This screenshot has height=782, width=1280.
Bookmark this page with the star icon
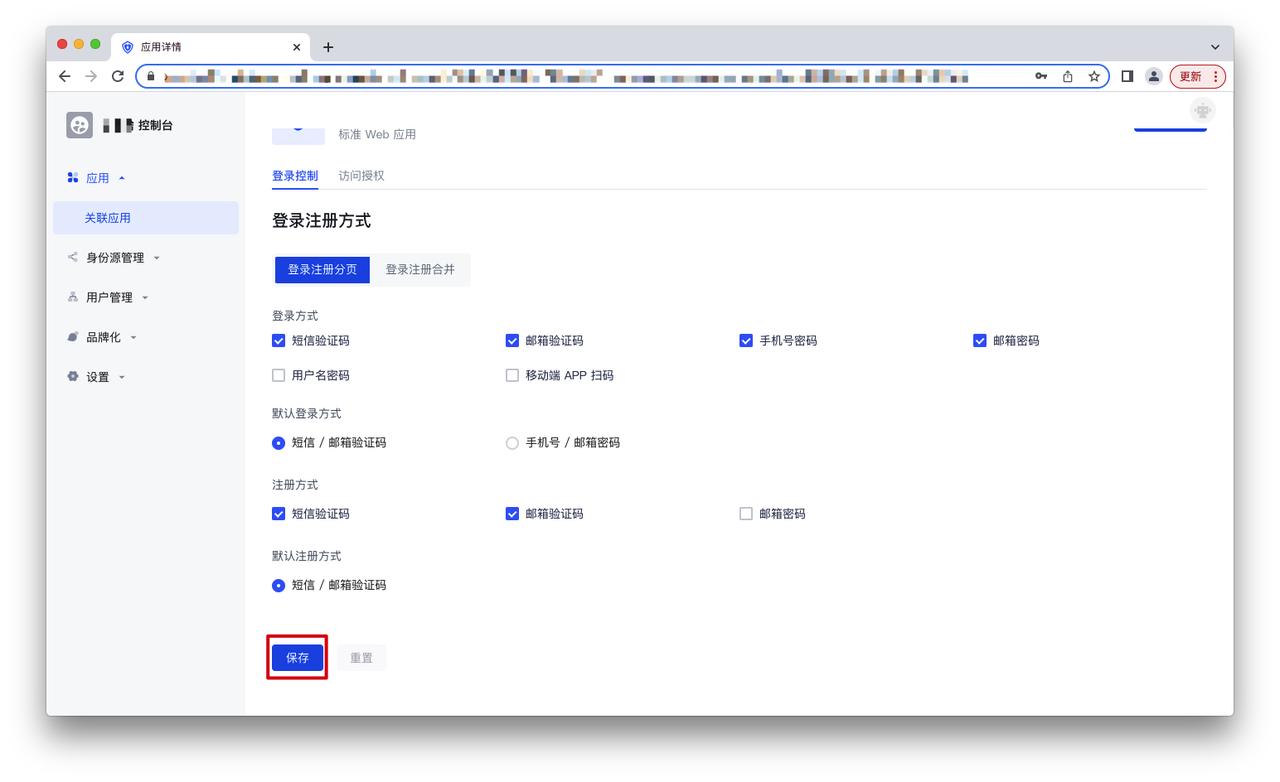(x=1094, y=76)
